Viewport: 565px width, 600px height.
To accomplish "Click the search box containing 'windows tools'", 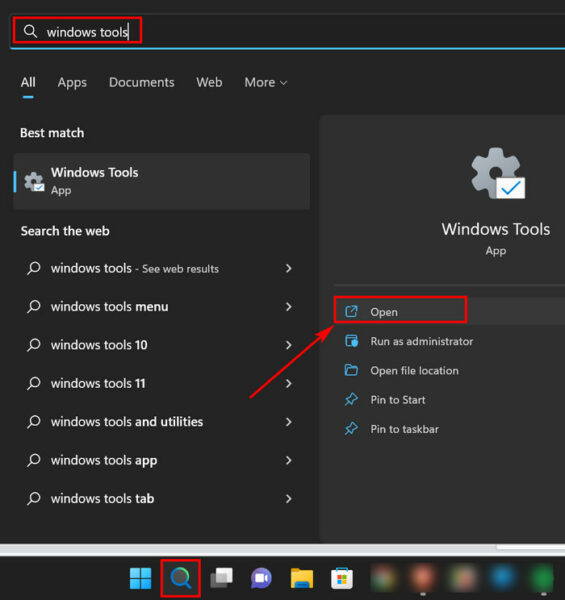I will tap(287, 31).
